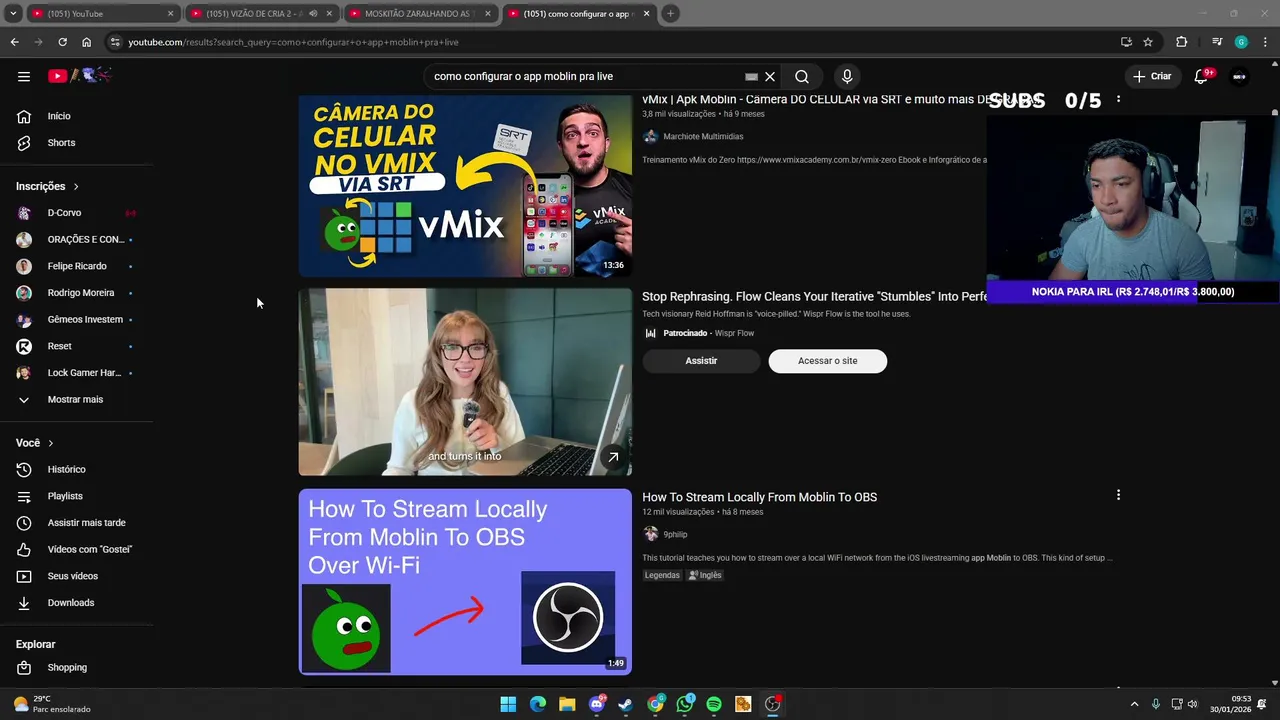Open options menu for vMix video
Viewport: 1280px width, 720px height.
(x=1118, y=99)
